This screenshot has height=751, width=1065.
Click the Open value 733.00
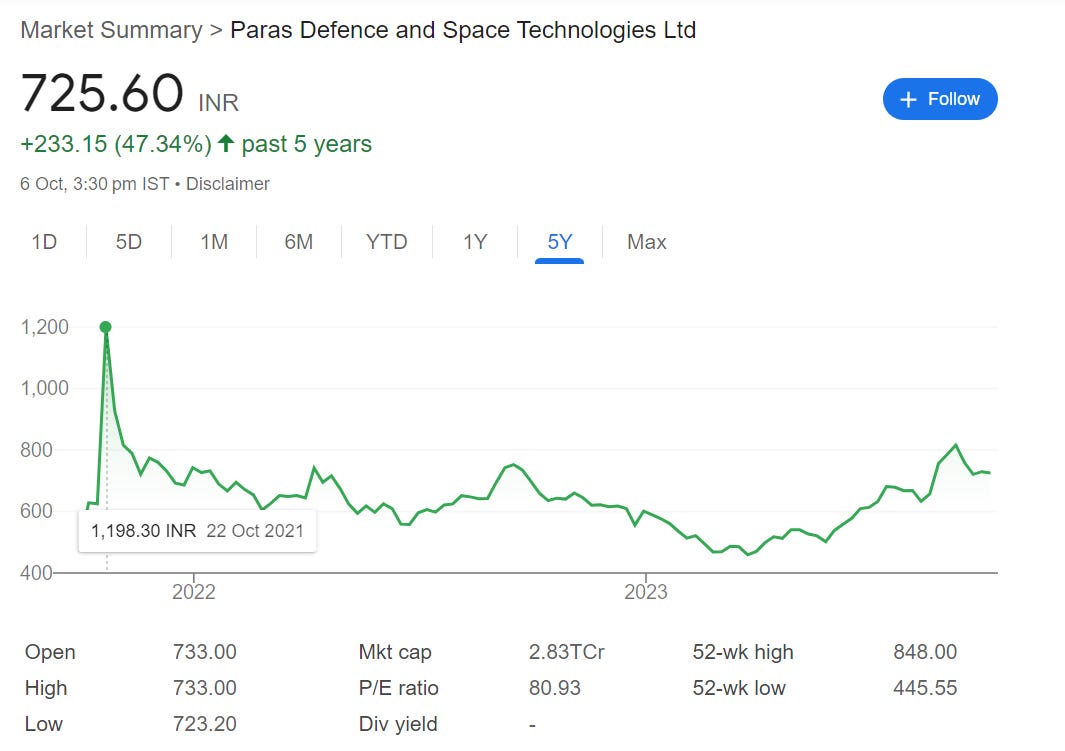click(204, 652)
